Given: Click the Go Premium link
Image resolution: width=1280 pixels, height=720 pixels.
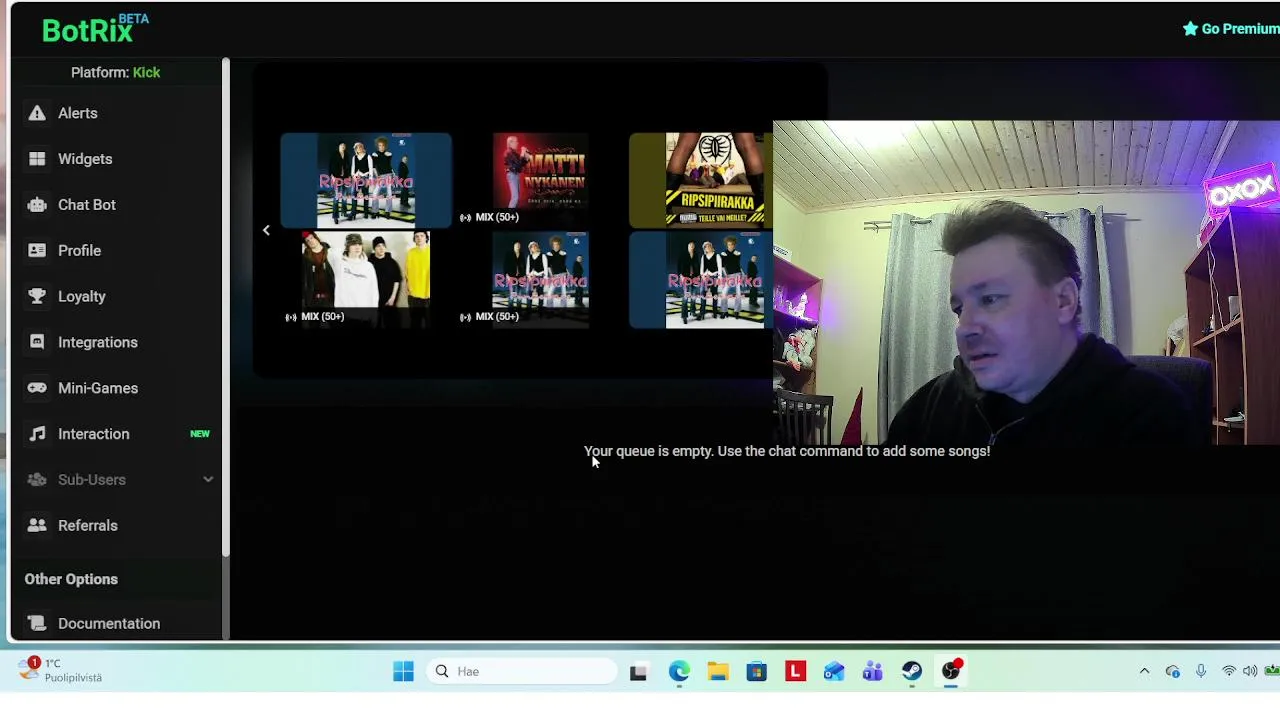Looking at the screenshot, I should click(x=1231, y=29).
